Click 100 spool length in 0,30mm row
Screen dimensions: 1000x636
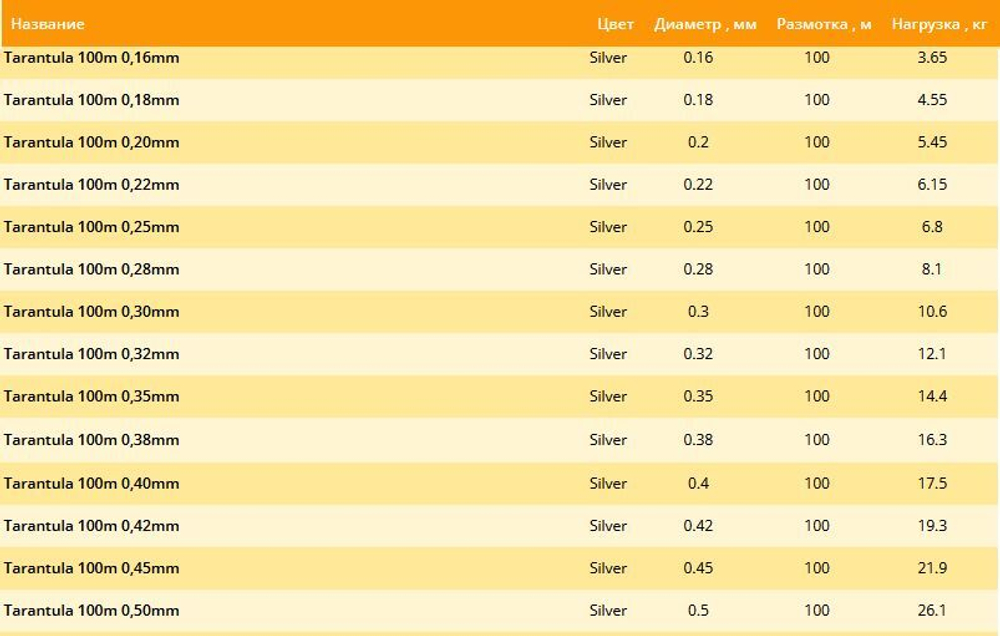(816, 311)
